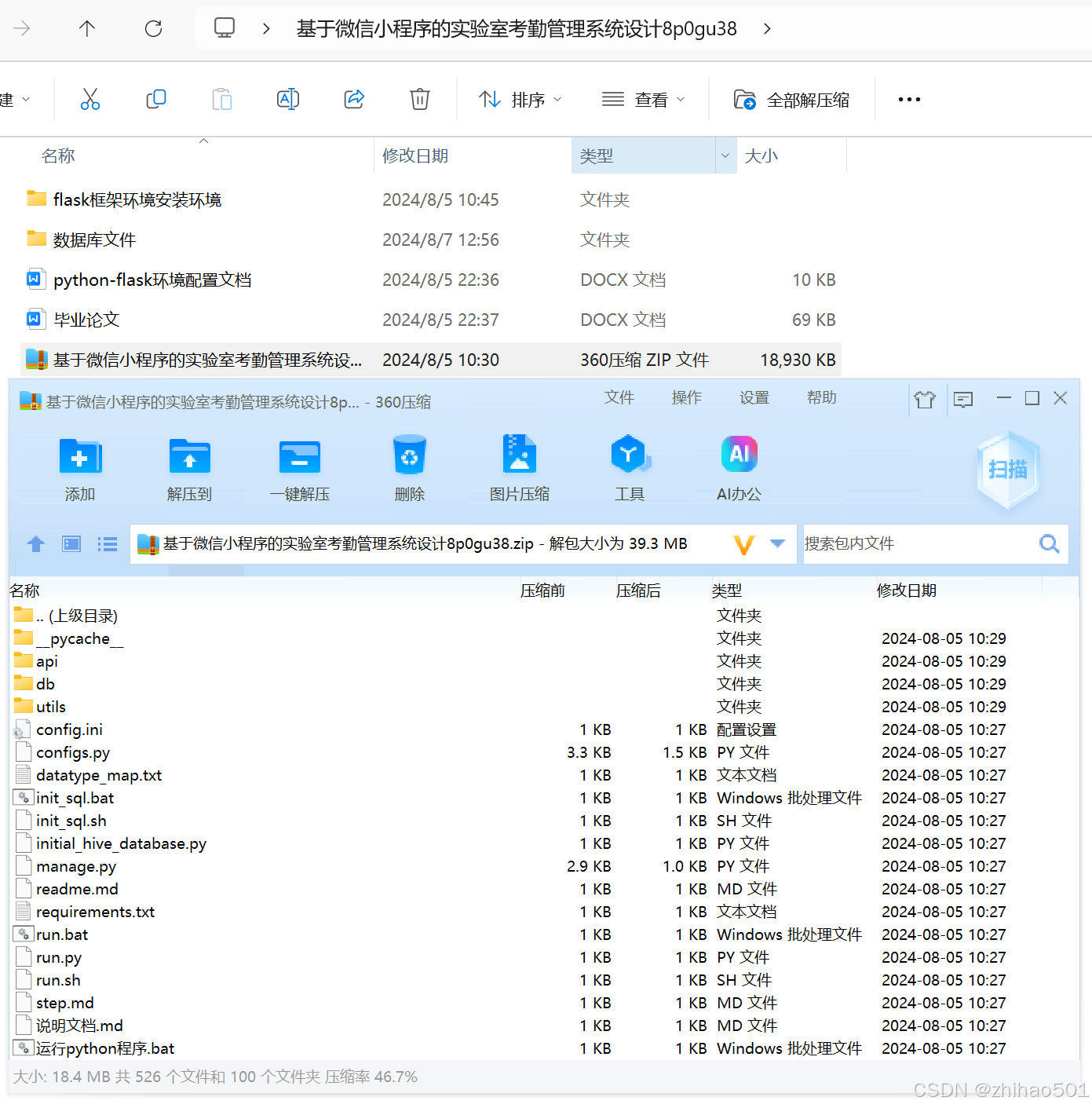
Task: Click the Cut scissors icon in Explorer toolbar
Action: (x=89, y=99)
